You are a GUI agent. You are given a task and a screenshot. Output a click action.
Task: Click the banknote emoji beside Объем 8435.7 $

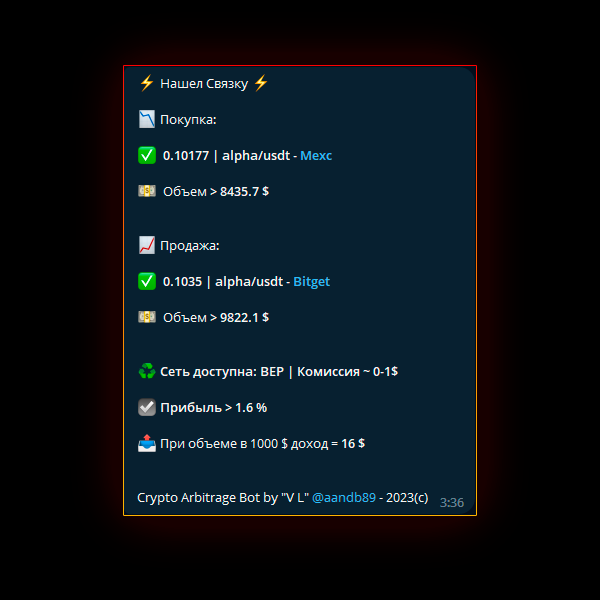coord(147,191)
